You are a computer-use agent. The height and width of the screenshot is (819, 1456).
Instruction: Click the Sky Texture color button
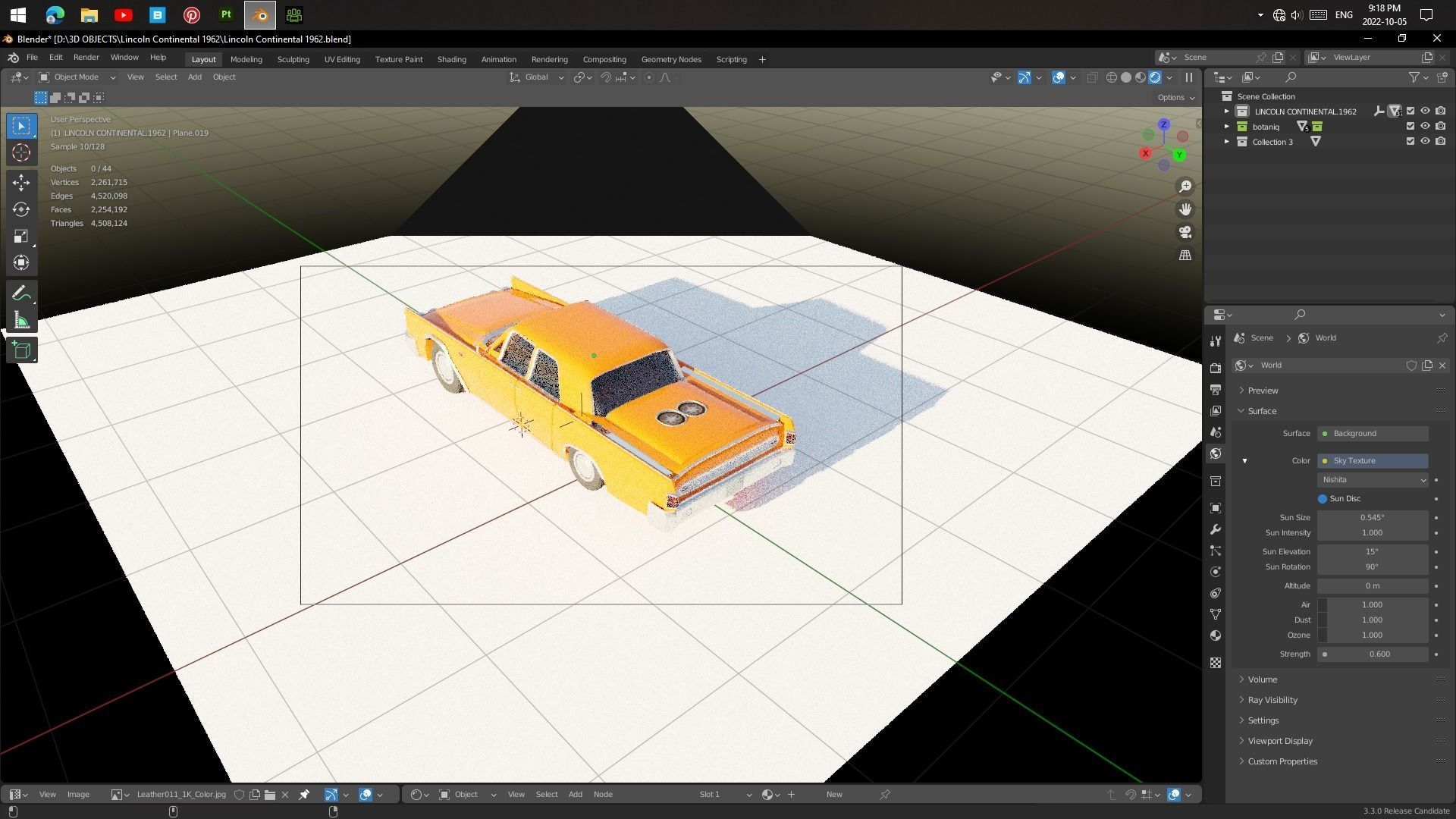pyautogui.click(x=1373, y=461)
